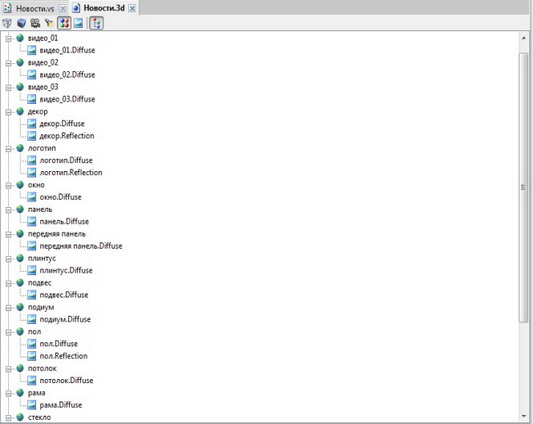Open the cameras view icon
The image size is (533, 424).
[35, 23]
